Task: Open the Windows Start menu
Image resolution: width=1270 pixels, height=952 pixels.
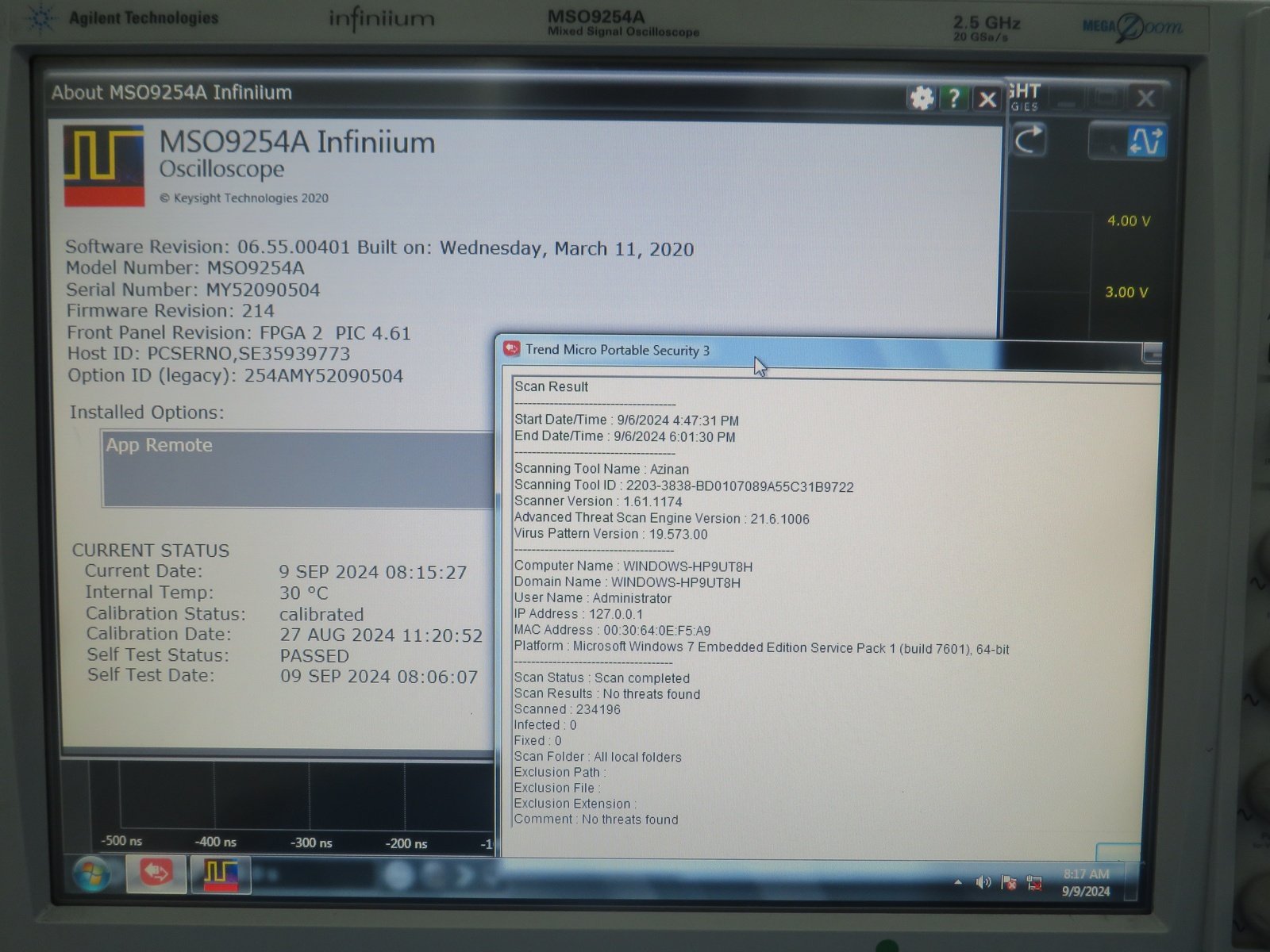Action: [x=91, y=874]
